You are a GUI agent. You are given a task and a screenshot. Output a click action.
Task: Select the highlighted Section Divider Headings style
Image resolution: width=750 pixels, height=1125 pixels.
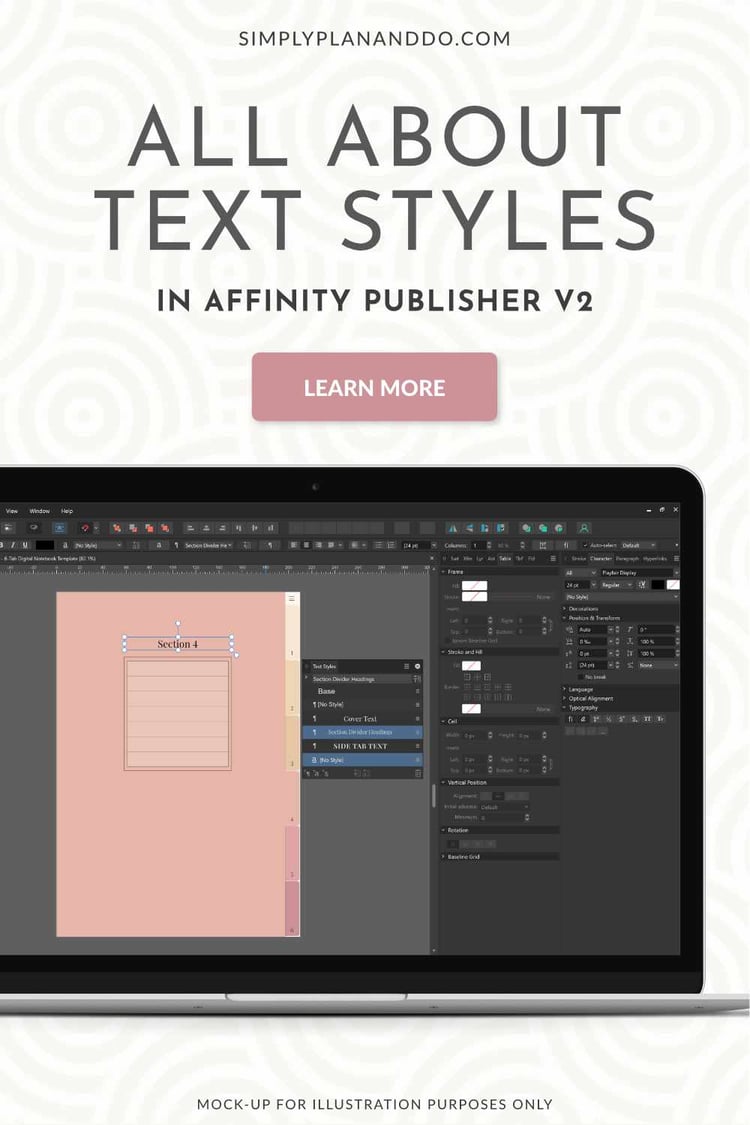click(x=362, y=733)
